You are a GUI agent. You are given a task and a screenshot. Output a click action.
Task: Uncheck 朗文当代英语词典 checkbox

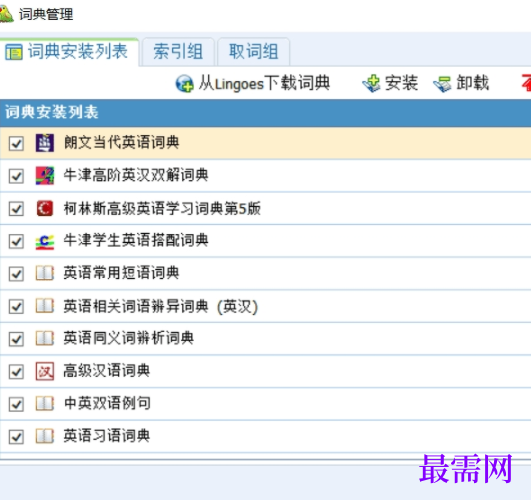click(x=16, y=144)
